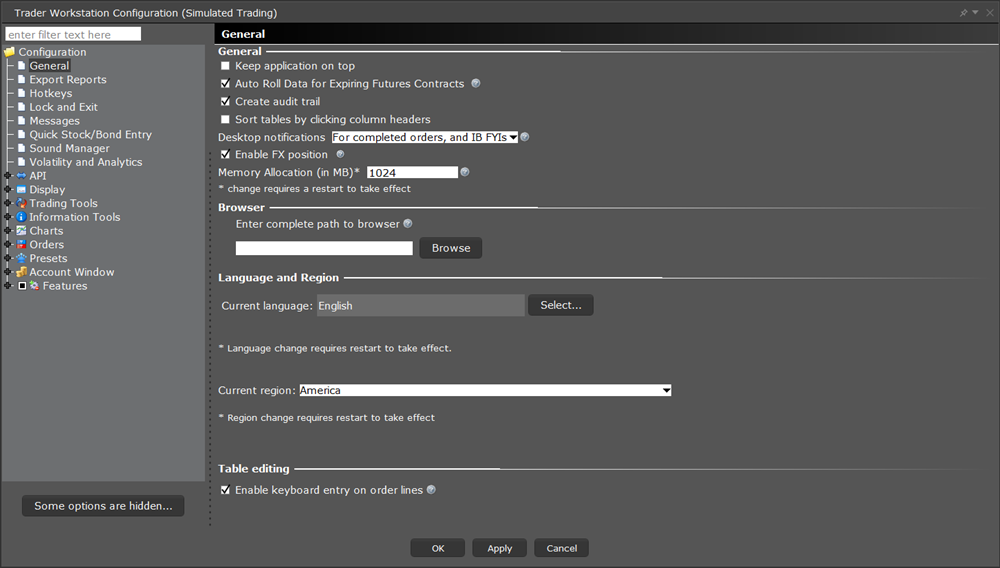Focus the filter text search field
Screen dimensions: 1000x568
[73, 34]
